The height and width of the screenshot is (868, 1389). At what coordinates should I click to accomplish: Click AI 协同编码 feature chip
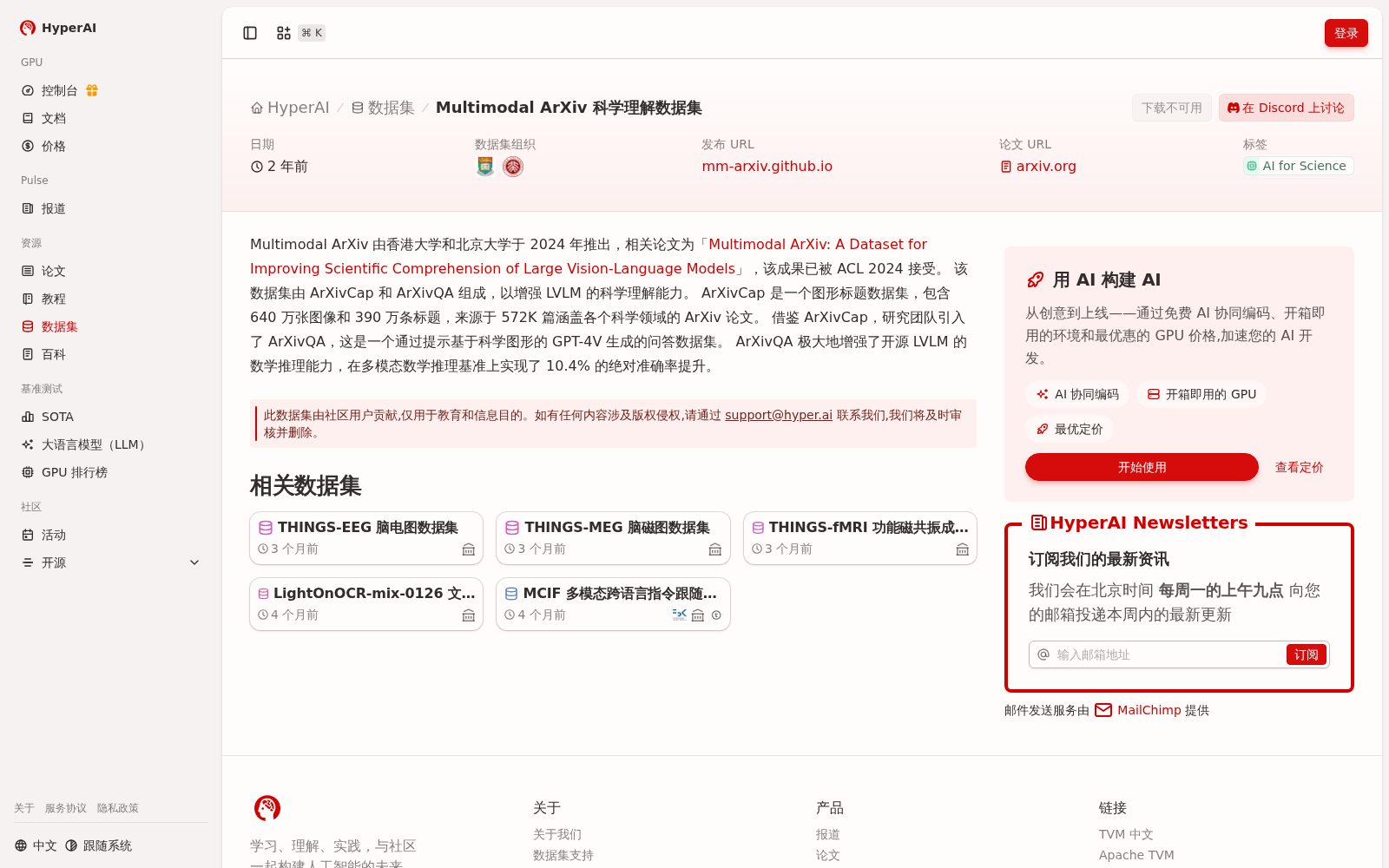pos(1077,394)
